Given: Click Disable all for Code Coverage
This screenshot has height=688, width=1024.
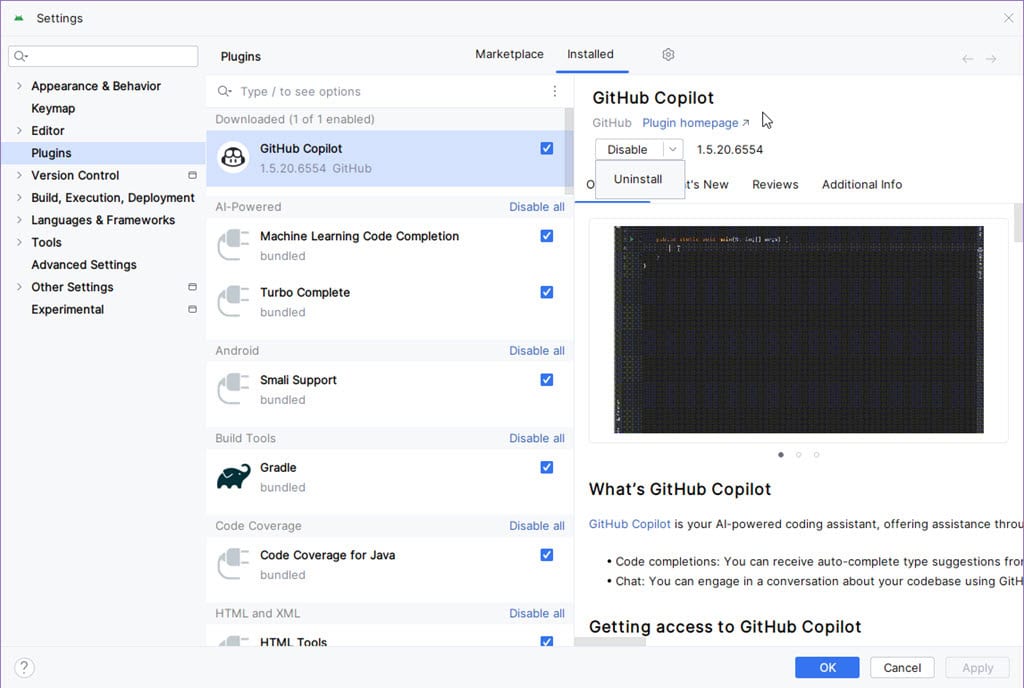Looking at the screenshot, I should pyautogui.click(x=537, y=525).
